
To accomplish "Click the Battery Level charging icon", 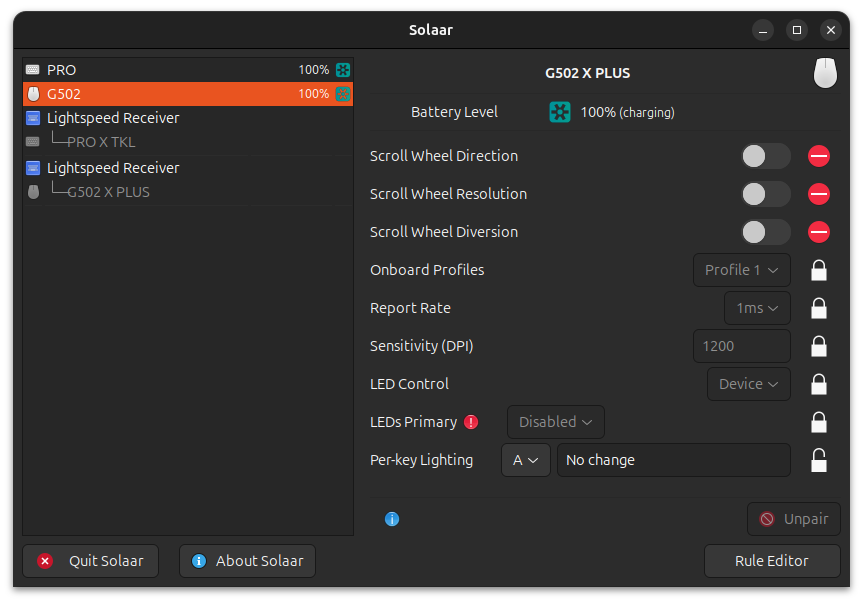I will [x=560, y=112].
